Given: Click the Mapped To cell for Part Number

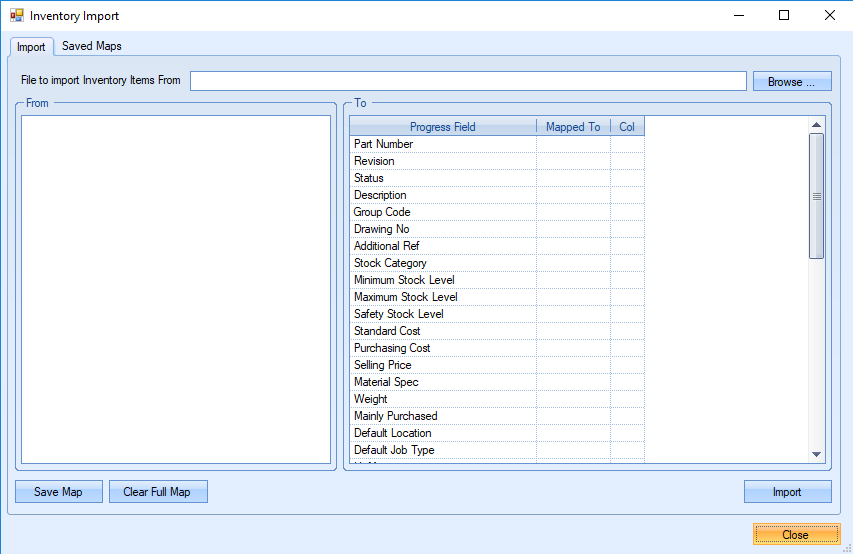Looking at the screenshot, I should [x=573, y=144].
